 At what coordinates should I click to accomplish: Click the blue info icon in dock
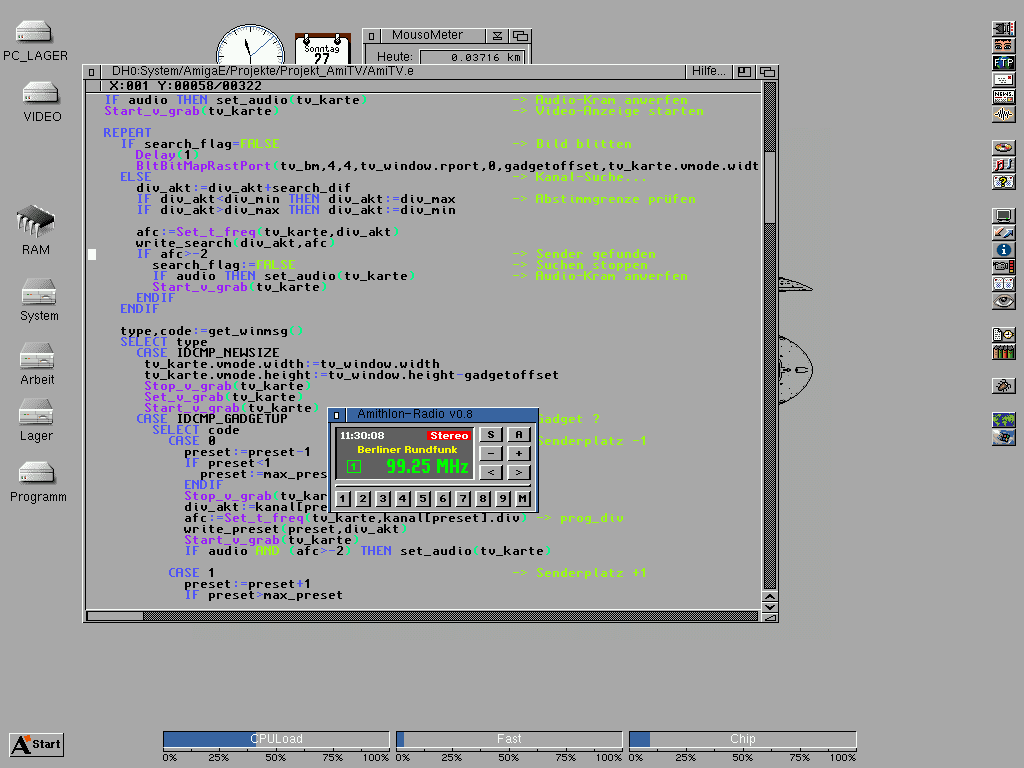point(1003,250)
